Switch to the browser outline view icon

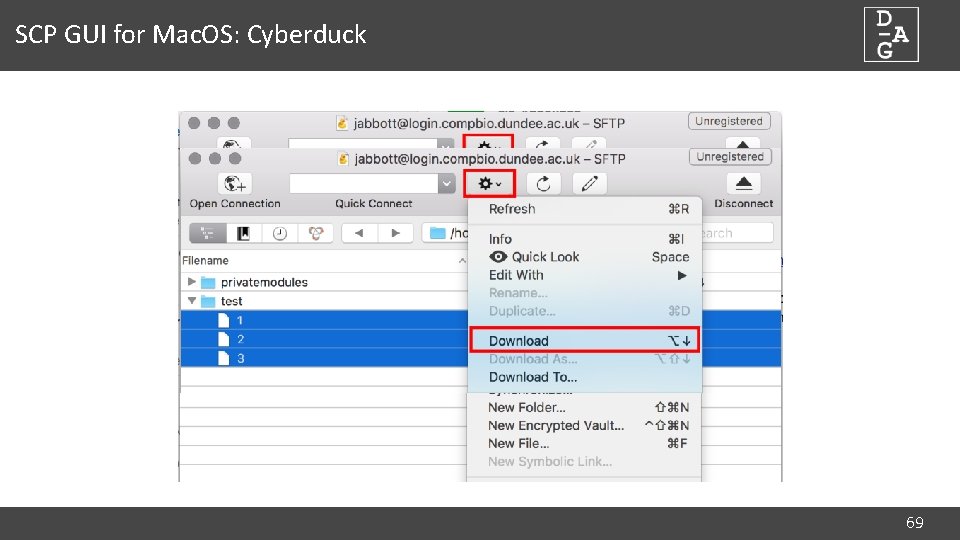tap(208, 233)
